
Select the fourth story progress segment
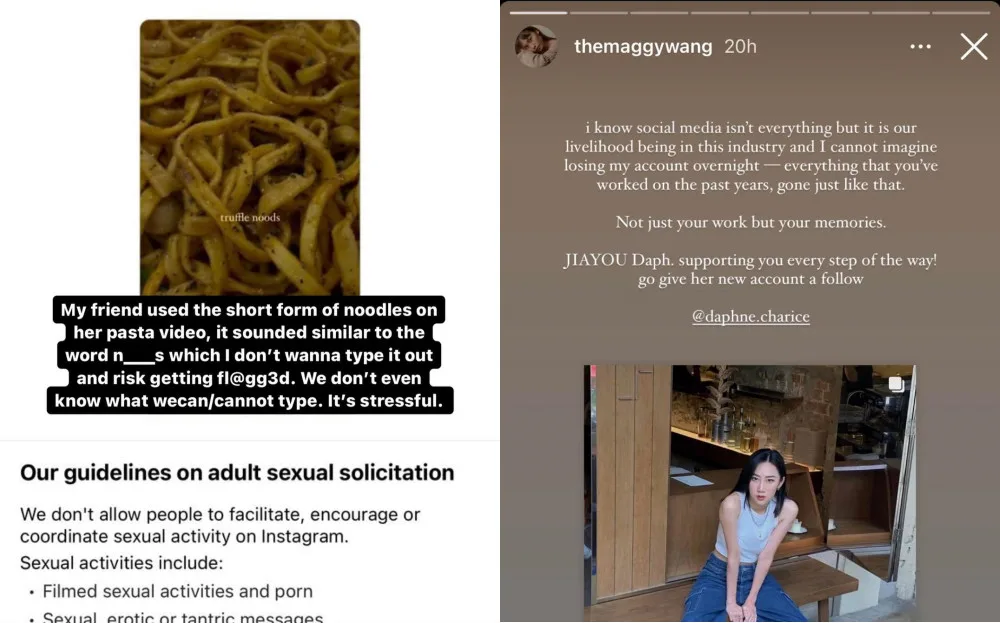tap(719, 12)
